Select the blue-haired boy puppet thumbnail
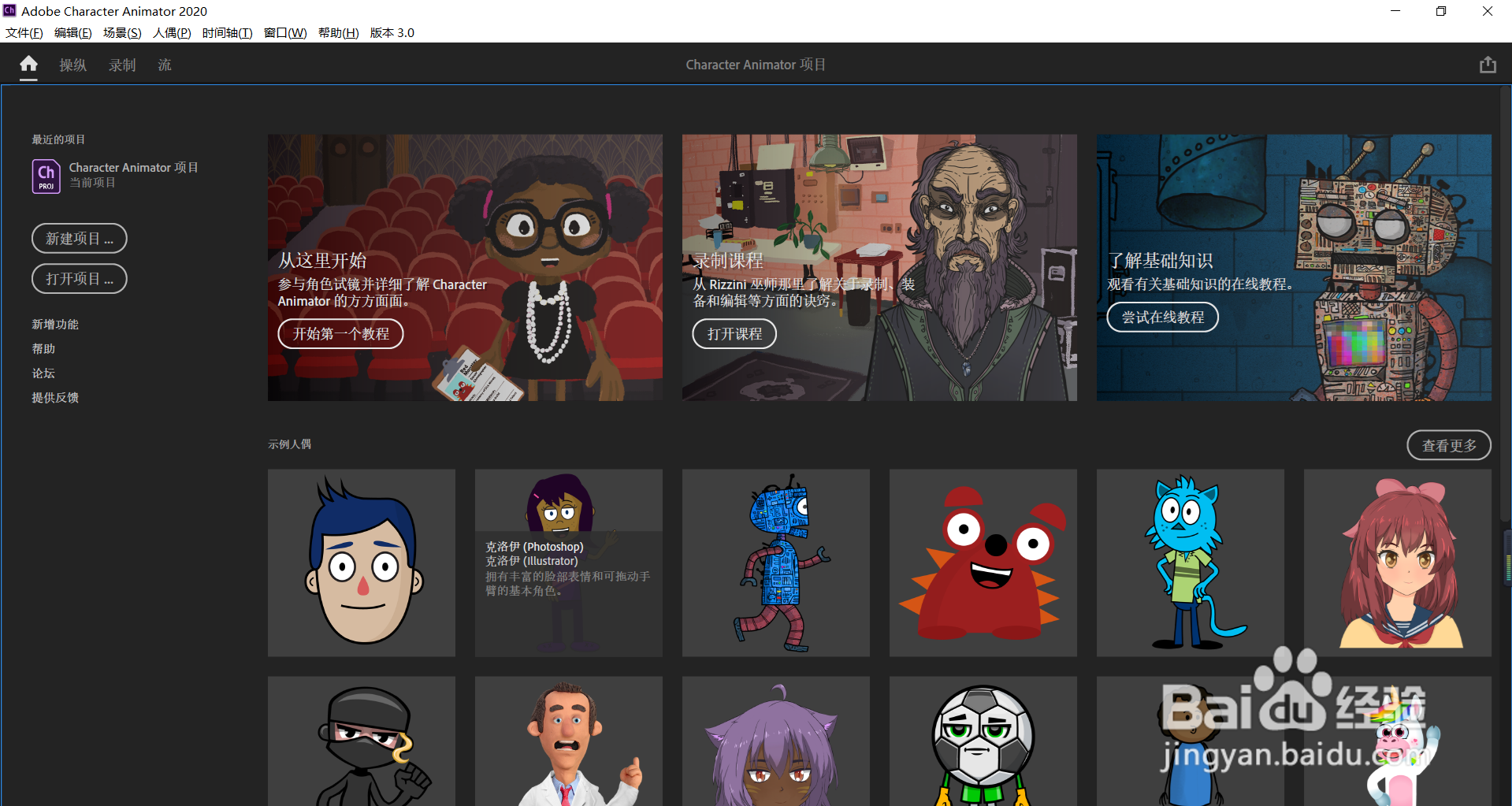 coord(362,563)
